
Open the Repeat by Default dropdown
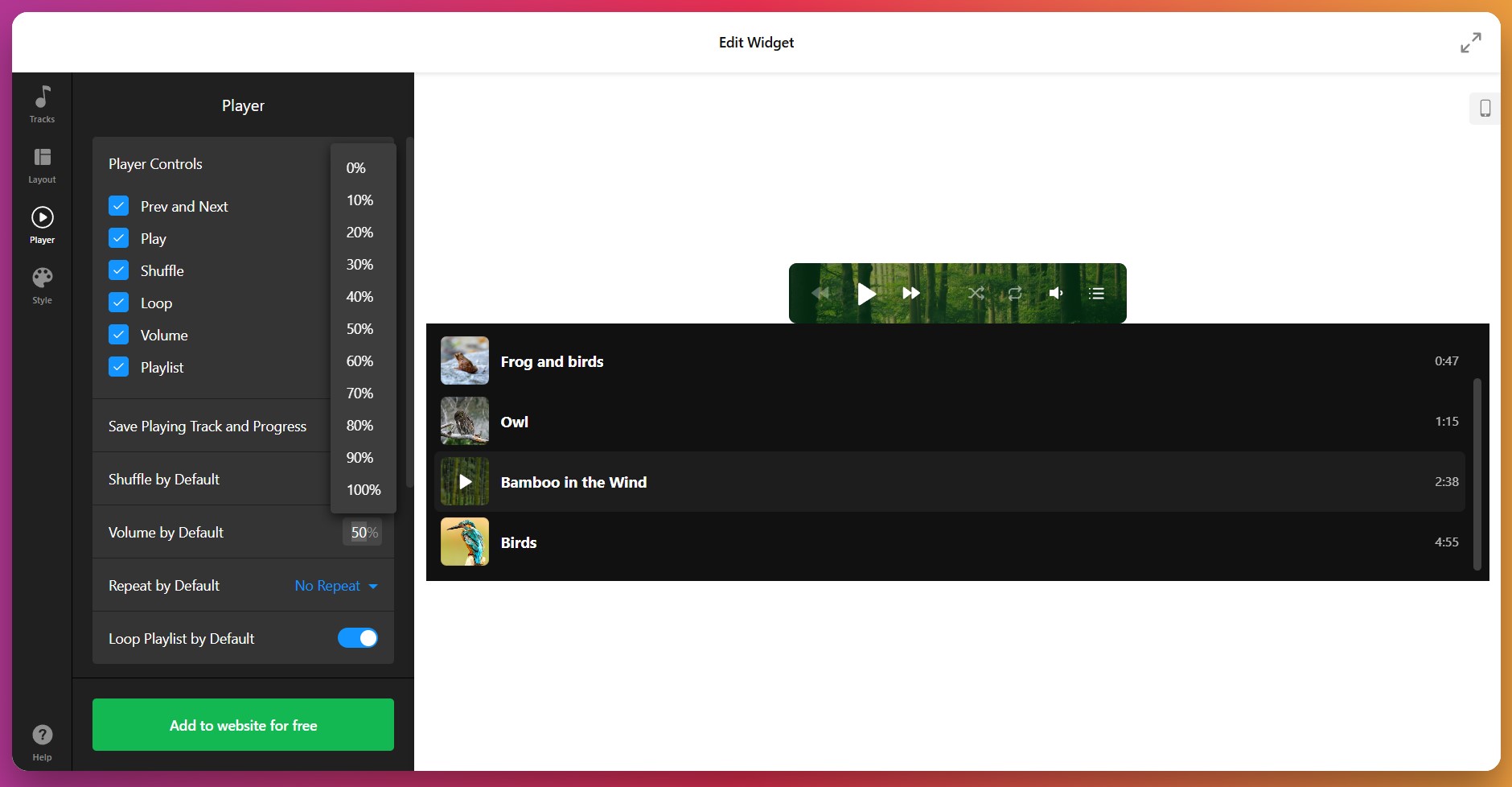335,585
